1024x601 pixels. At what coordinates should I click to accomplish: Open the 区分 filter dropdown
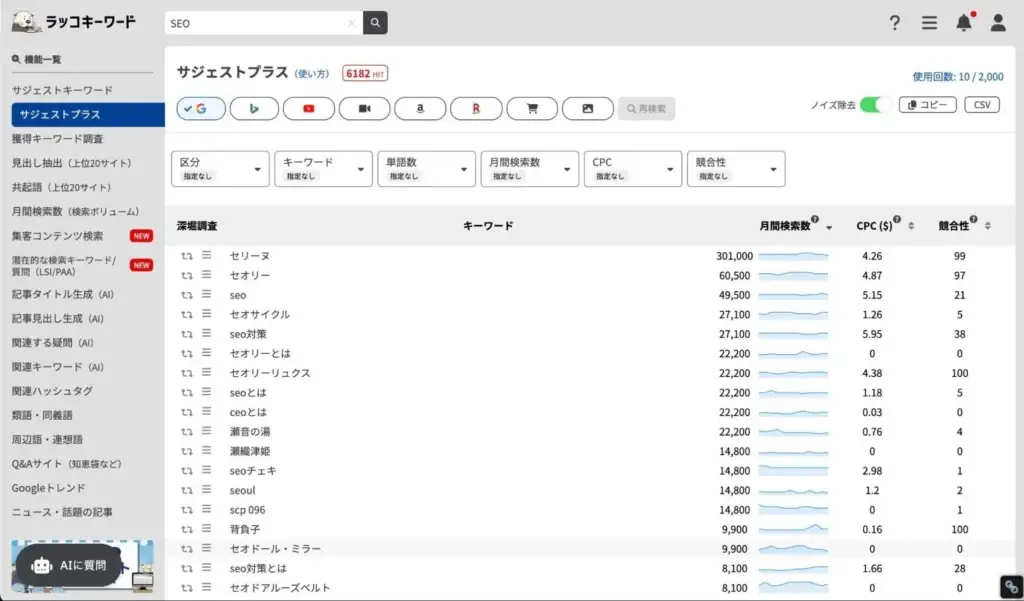pos(220,169)
